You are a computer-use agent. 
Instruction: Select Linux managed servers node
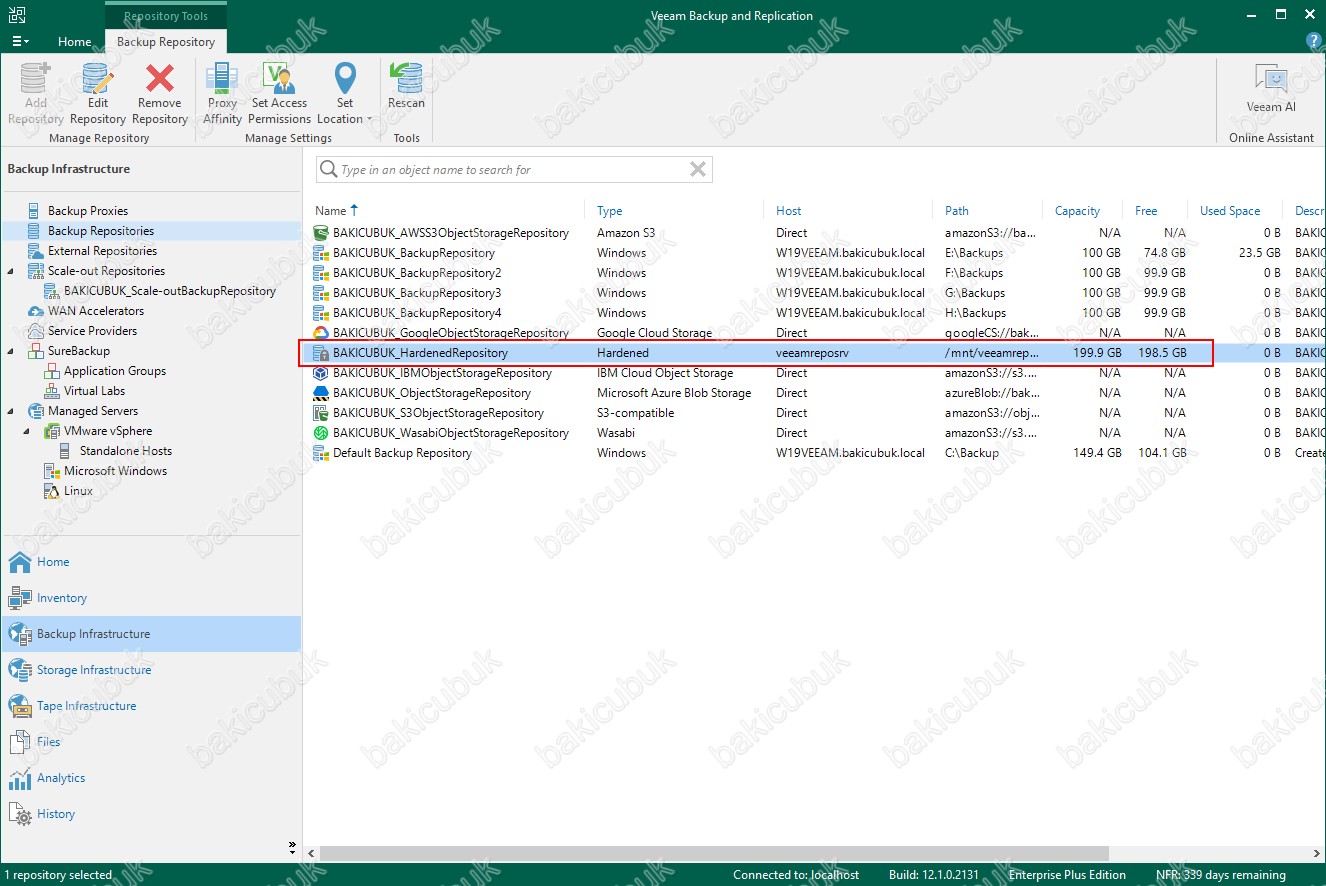[78, 491]
